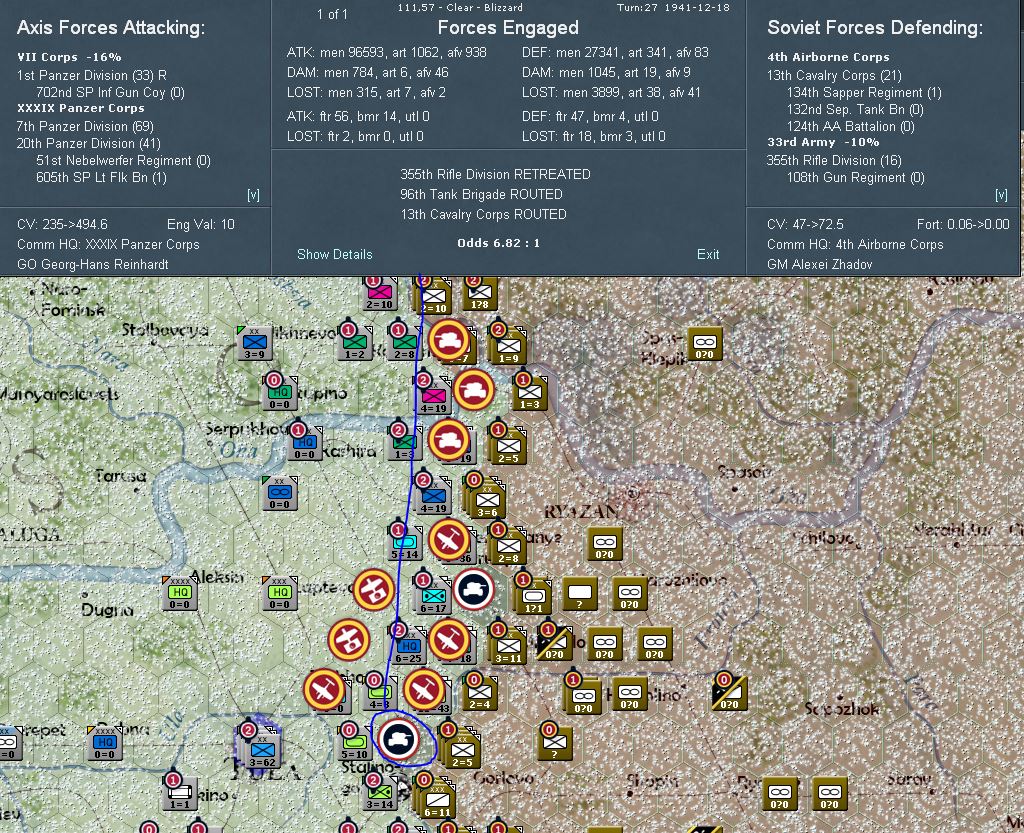1024x833 pixels.
Task: Select the blue-ring tank combat marker circled near Stalinogorsk
Action: [400, 738]
